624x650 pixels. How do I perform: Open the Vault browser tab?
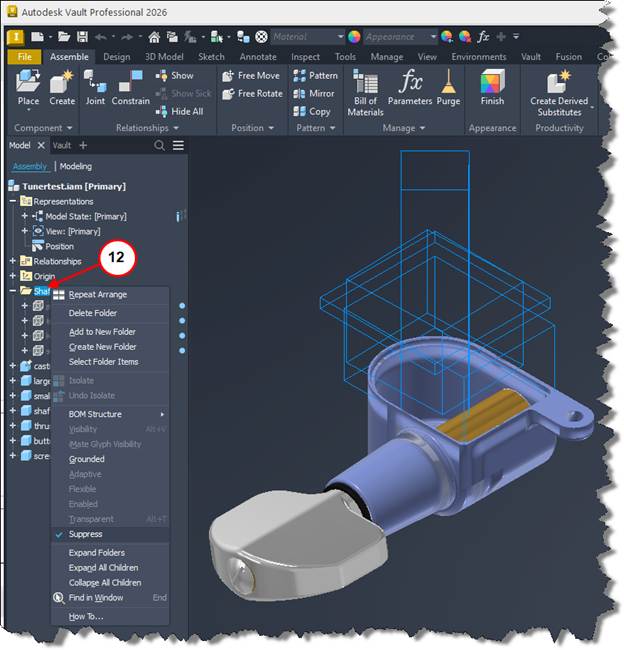62,146
